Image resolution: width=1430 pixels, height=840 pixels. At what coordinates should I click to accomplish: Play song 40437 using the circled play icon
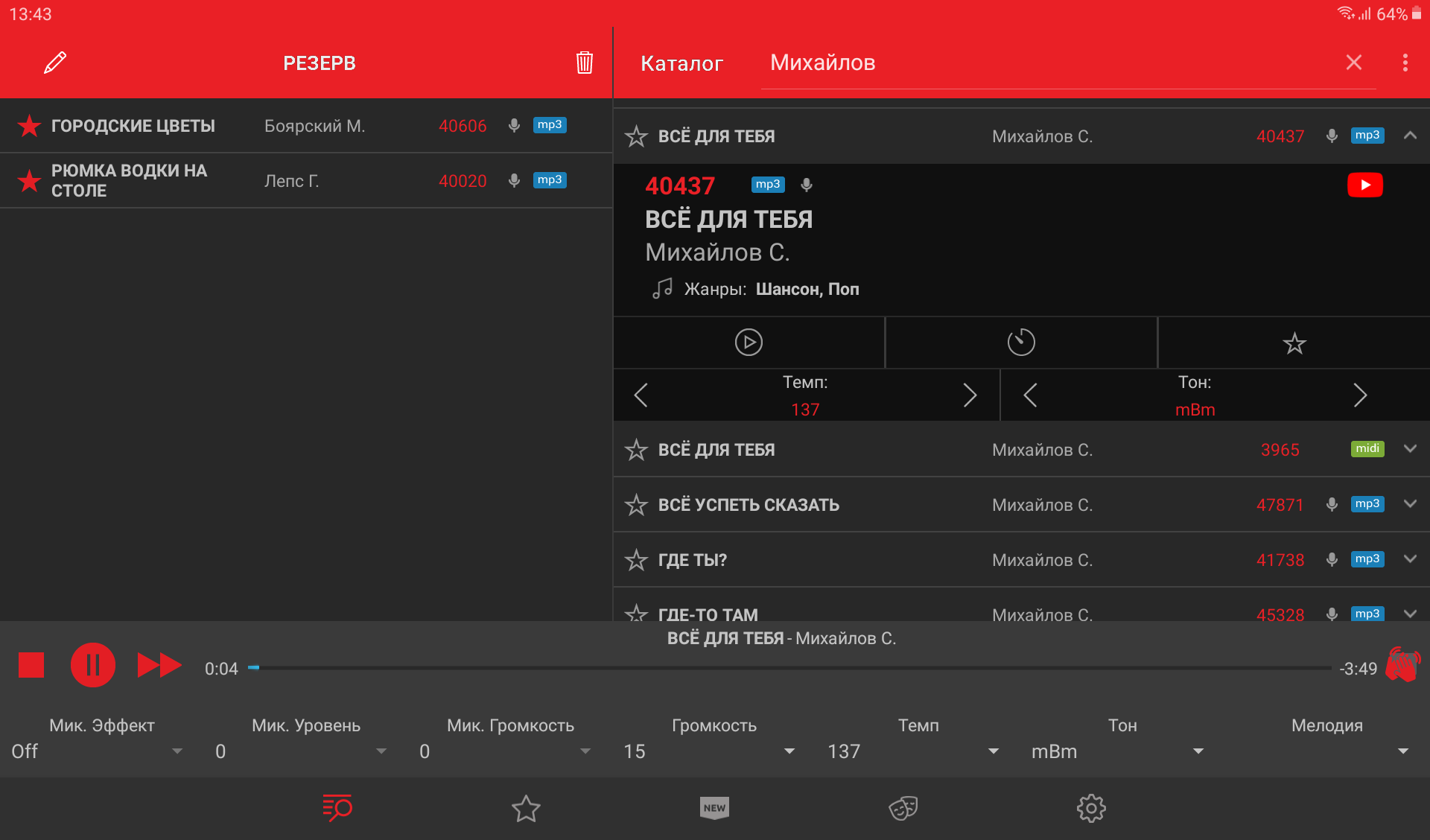pos(749,343)
